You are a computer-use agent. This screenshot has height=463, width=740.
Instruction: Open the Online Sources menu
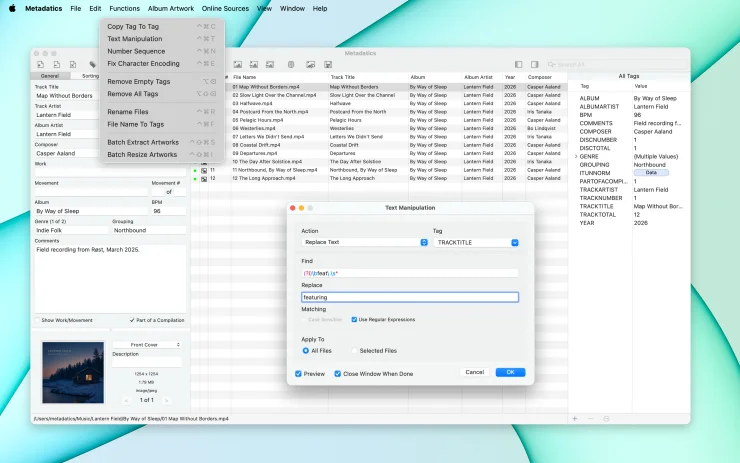[225, 8]
